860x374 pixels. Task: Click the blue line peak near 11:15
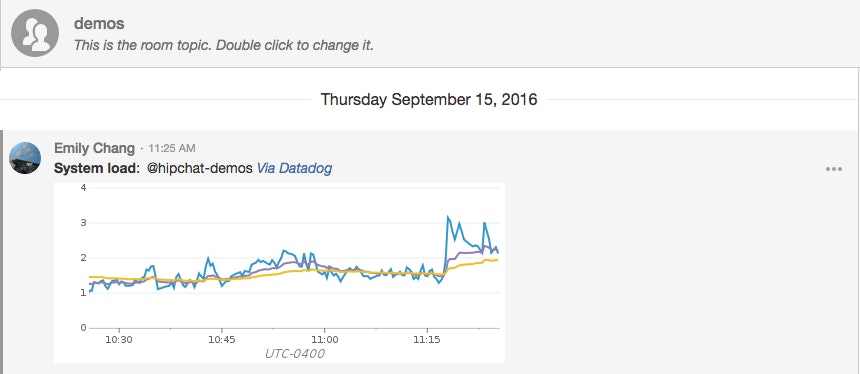pyautogui.click(x=448, y=217)
